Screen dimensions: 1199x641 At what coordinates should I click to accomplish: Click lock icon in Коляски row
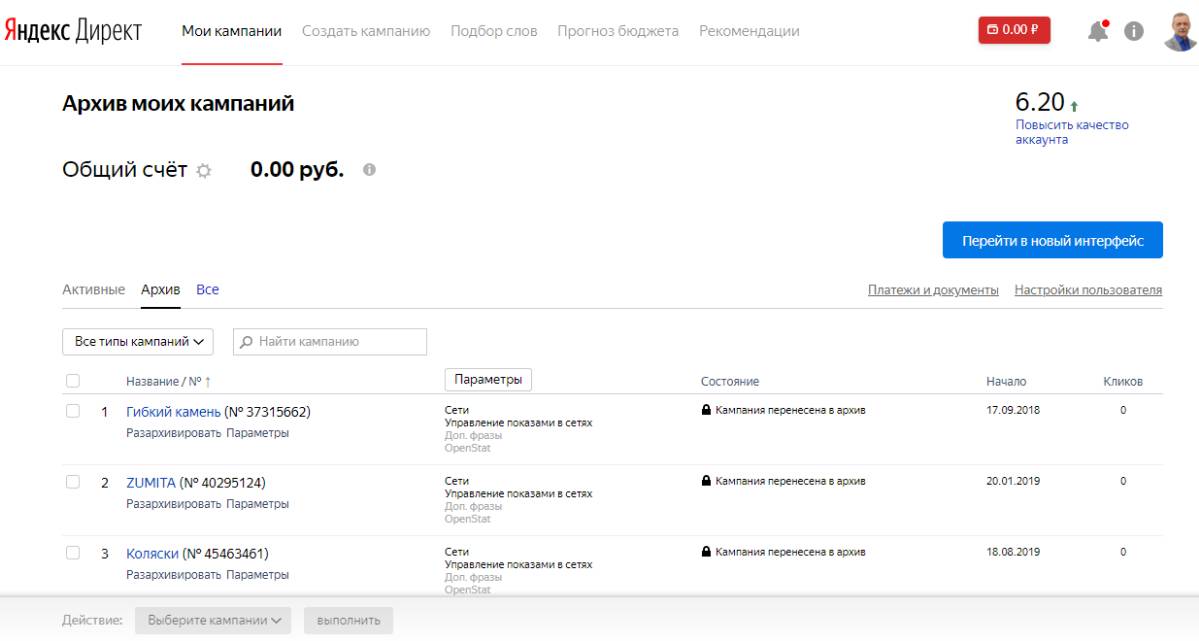706,552
